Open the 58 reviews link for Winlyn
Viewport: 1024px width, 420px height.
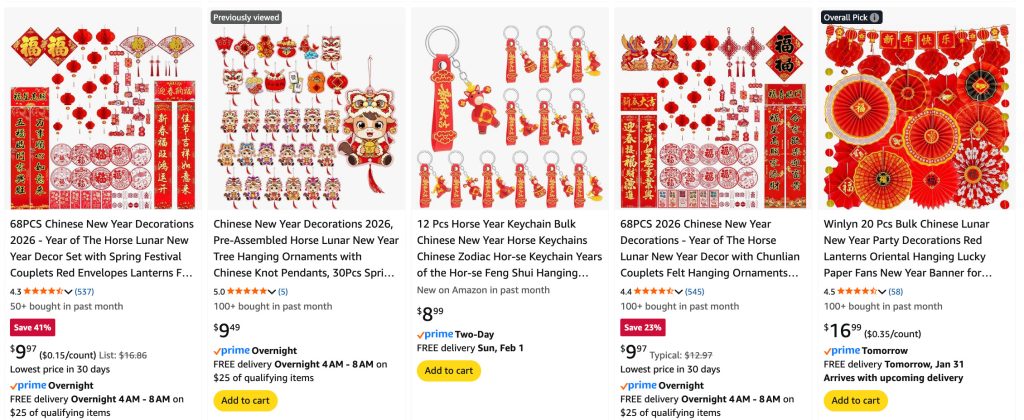896,291
